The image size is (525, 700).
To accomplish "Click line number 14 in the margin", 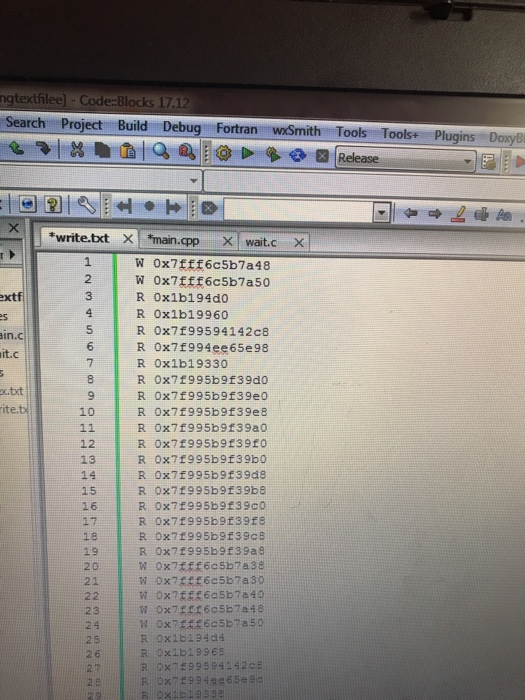I will 88,475.
